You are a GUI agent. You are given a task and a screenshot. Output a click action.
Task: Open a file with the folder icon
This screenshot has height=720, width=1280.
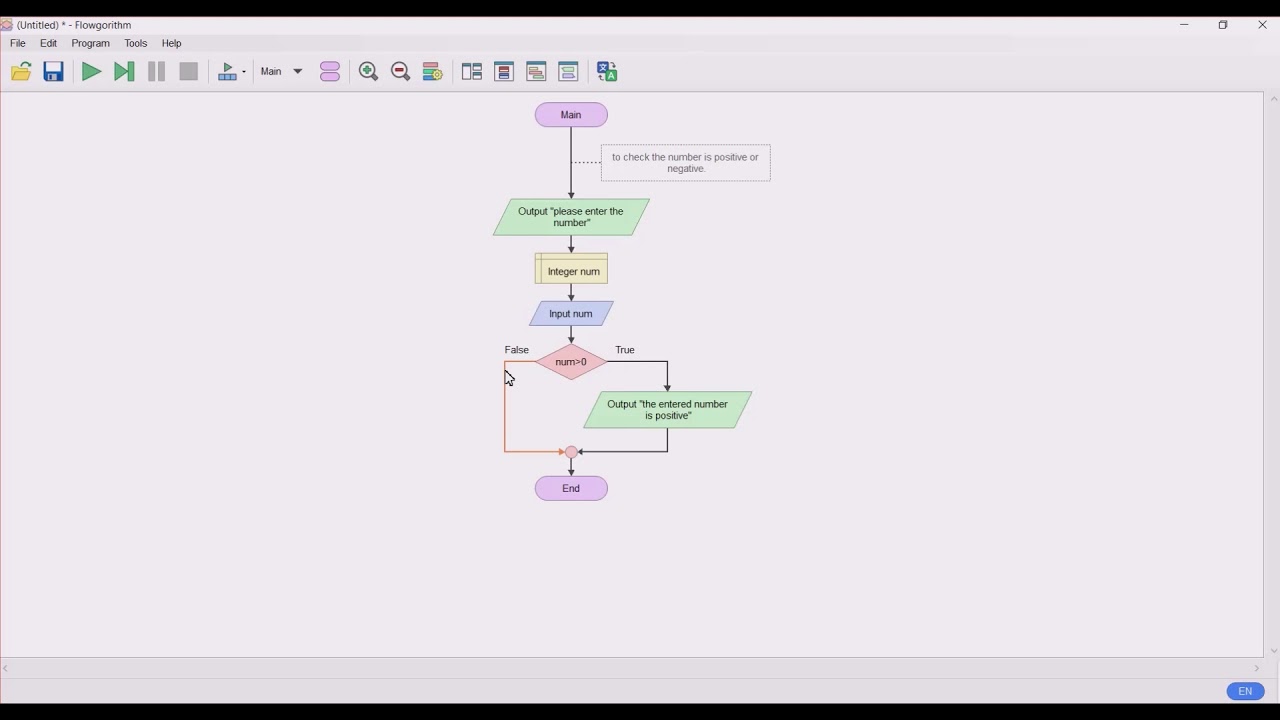[21, 71]
